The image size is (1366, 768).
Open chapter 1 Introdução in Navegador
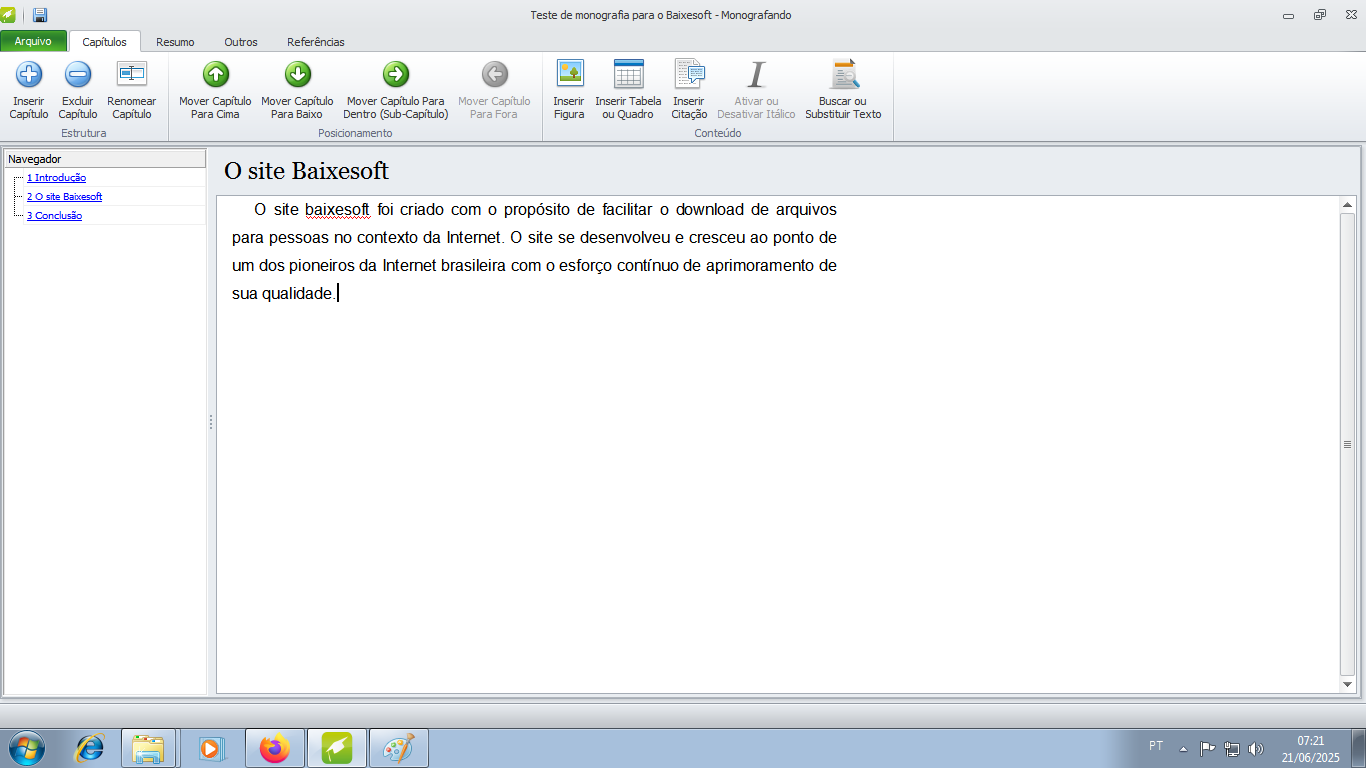coord(56,178)
